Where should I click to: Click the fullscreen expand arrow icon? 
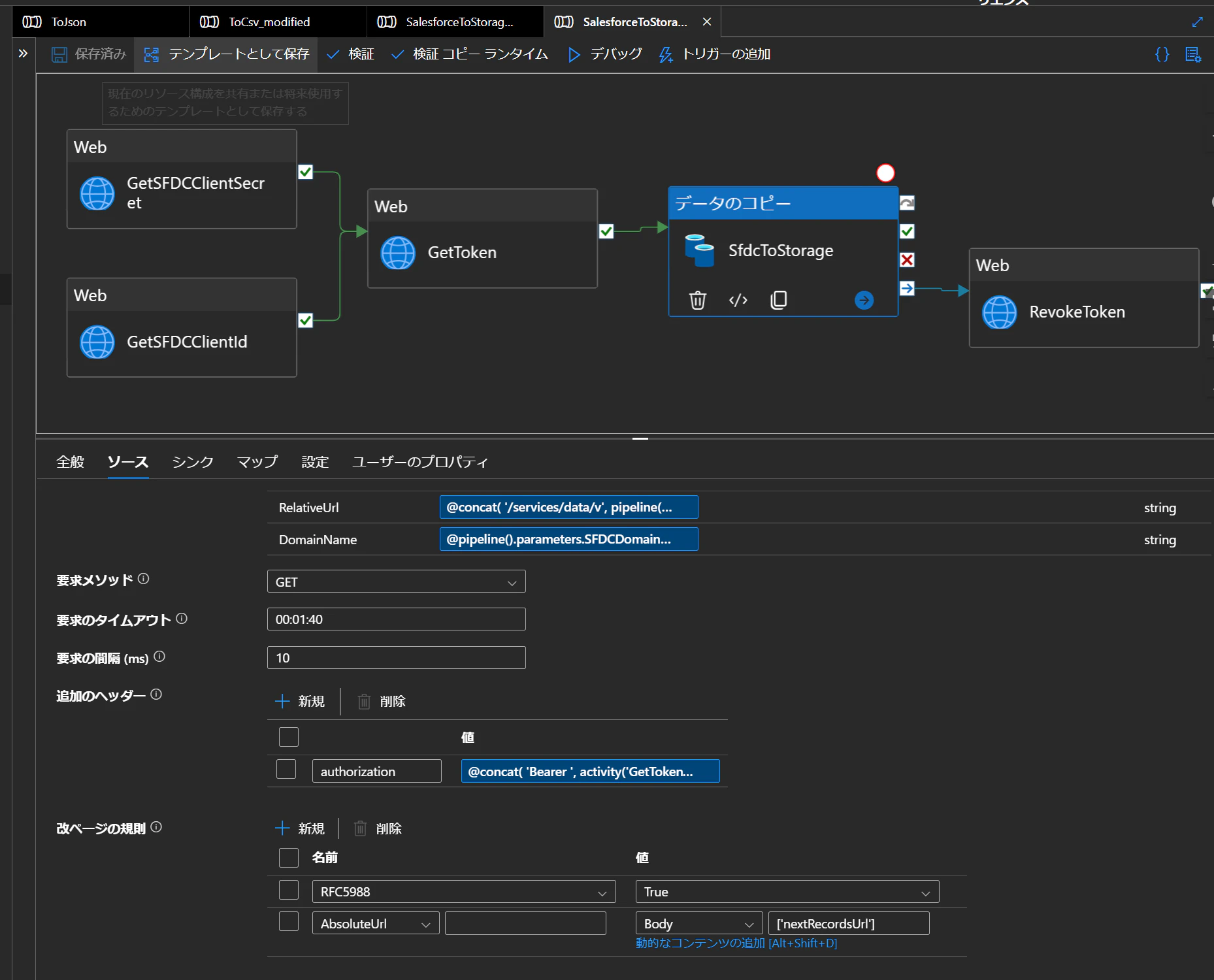1197,22
